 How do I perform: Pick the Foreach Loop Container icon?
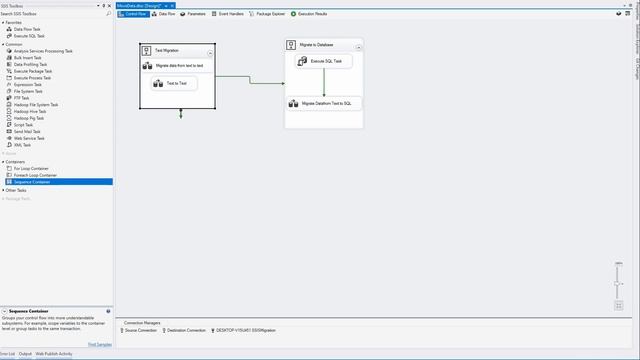point(9,175)
